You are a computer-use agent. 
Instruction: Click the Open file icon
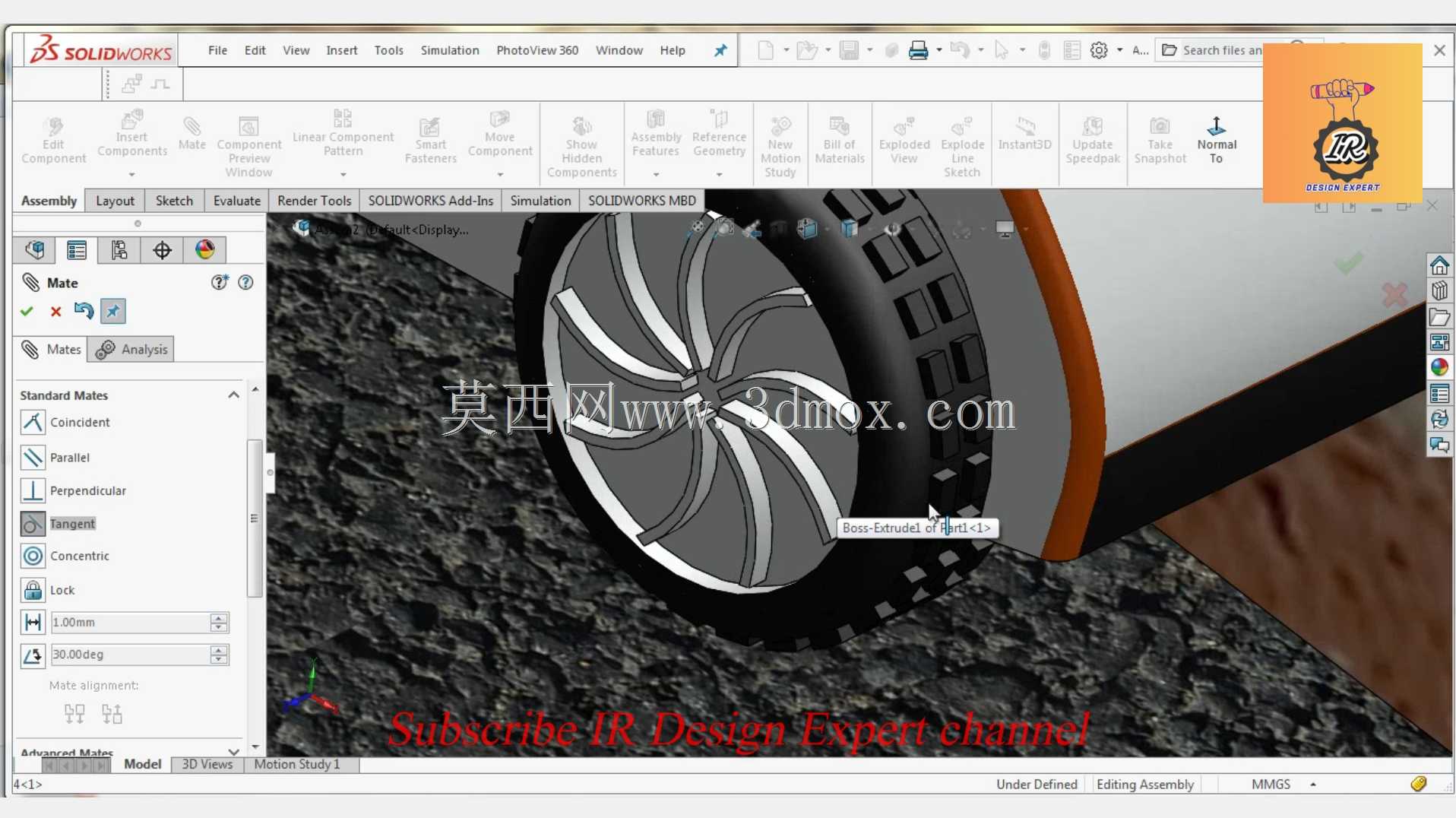click(806, 50)
